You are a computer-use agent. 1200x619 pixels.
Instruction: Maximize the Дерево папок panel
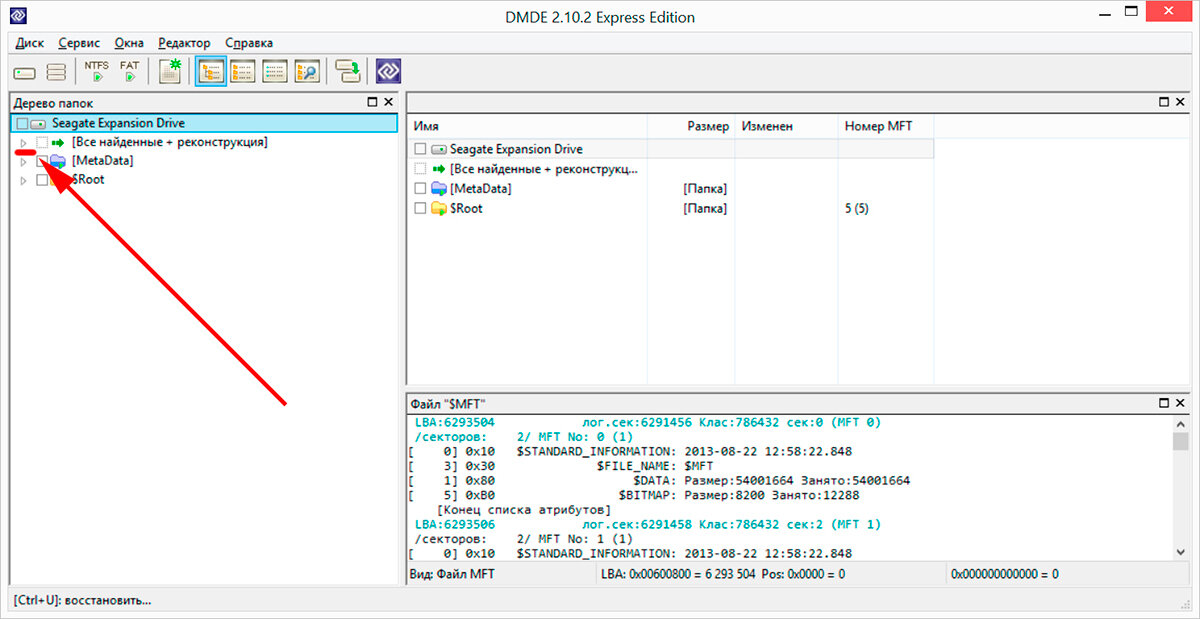coord(373,102)
